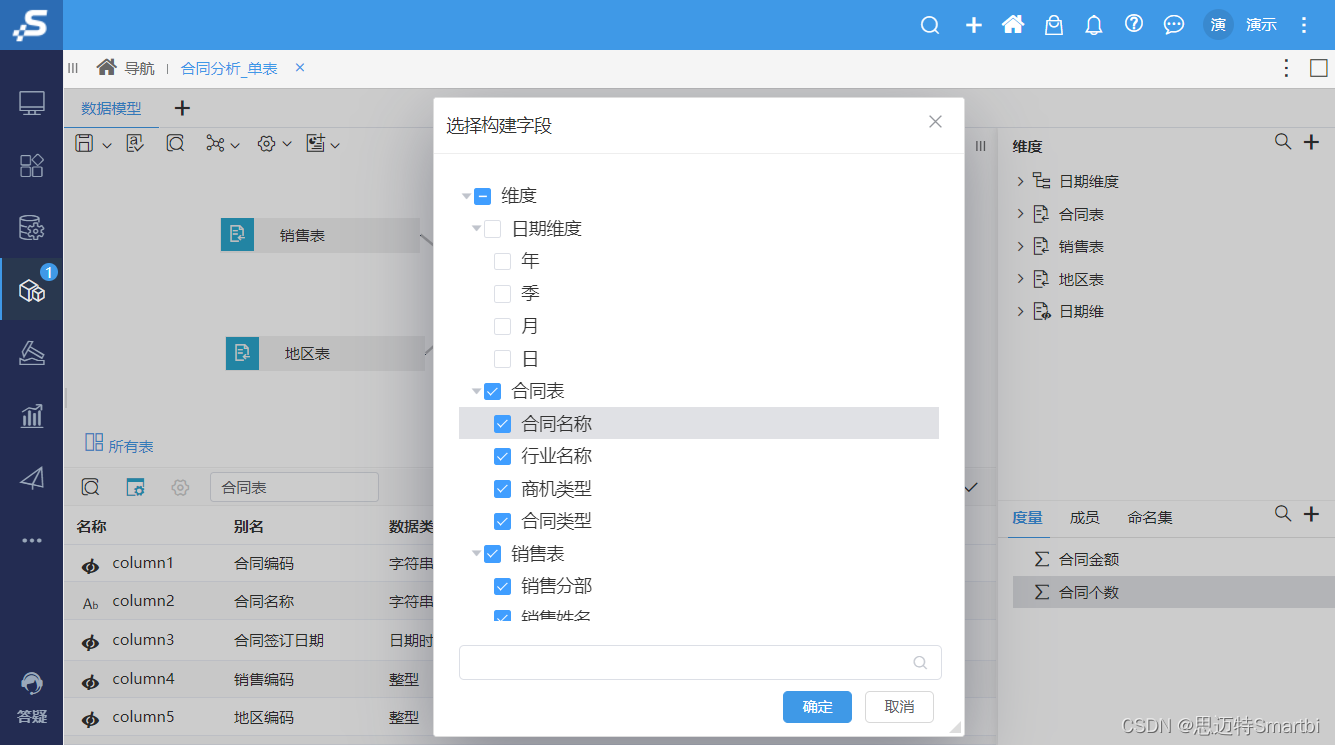Expand 日期维 in right dimension panel
This screenshot has width=1335, height=745.
point(1020,311)
